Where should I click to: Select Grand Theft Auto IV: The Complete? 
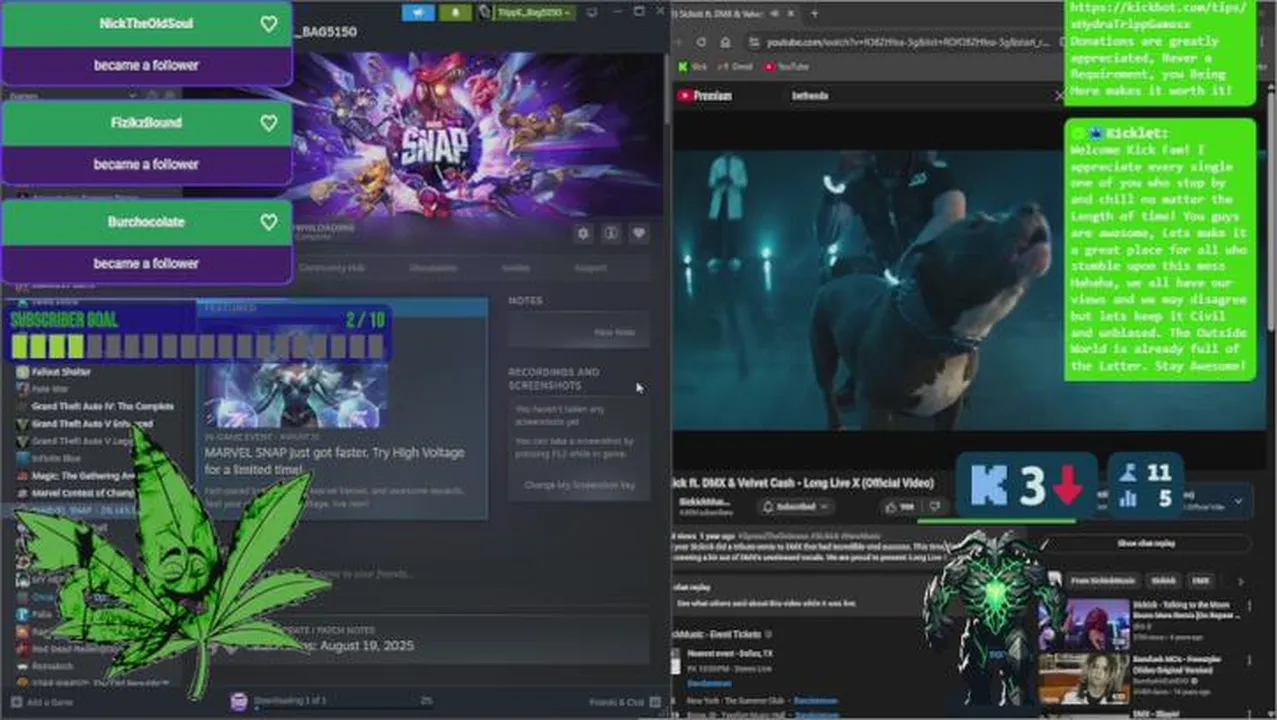102,406
